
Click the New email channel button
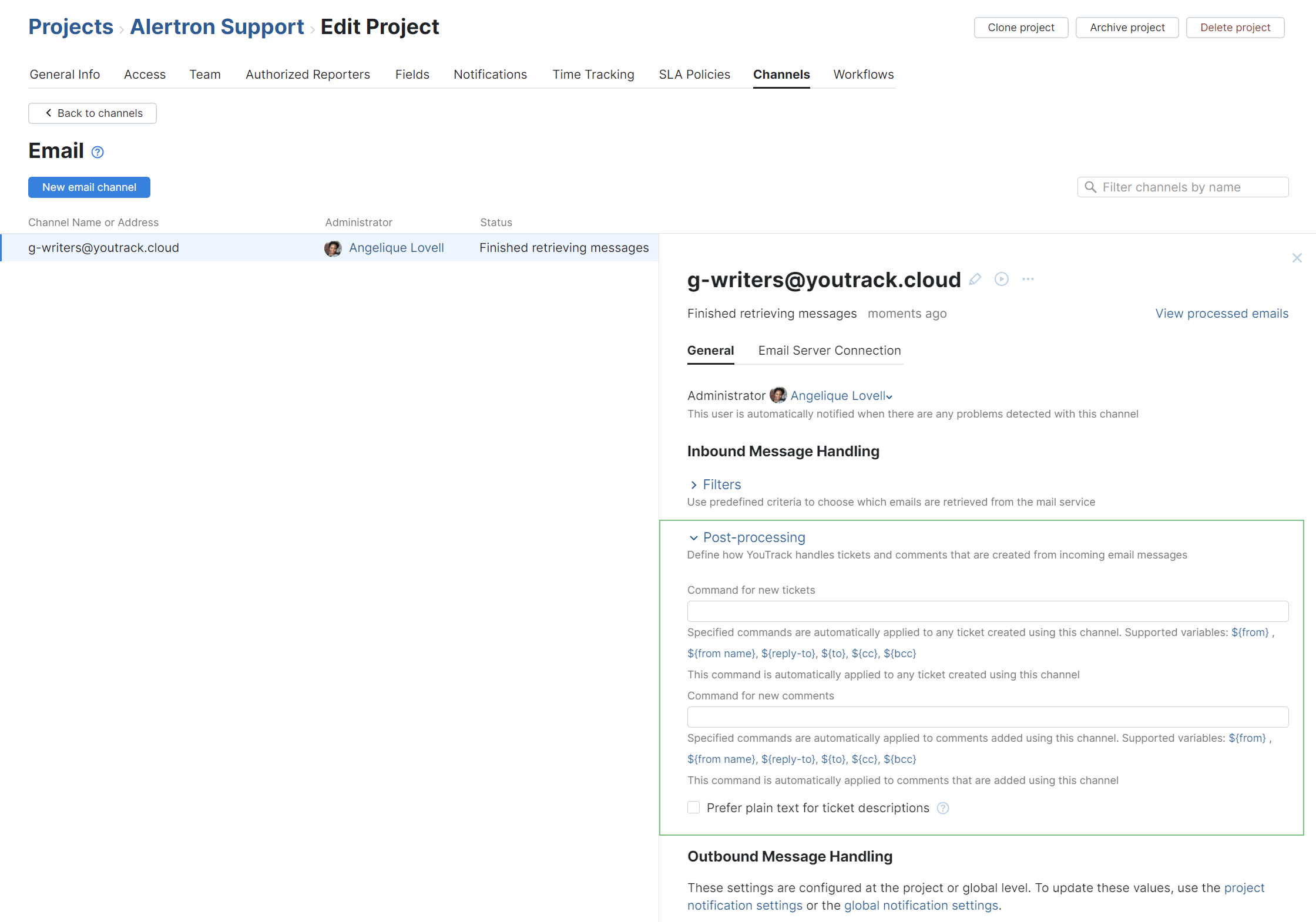[x=89, y=187]
